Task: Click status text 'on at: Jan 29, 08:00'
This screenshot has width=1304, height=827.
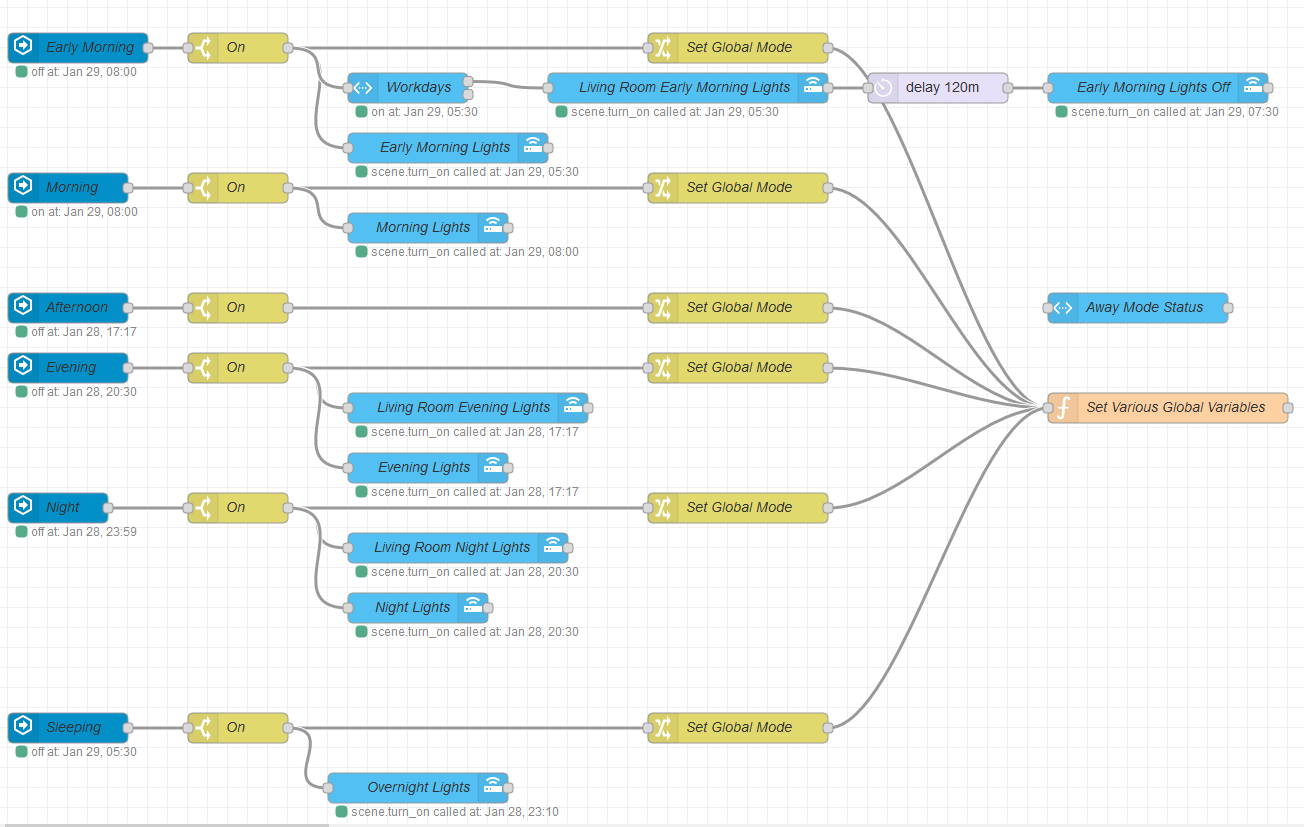Action: pyautogui.click(x=84, y=212)
